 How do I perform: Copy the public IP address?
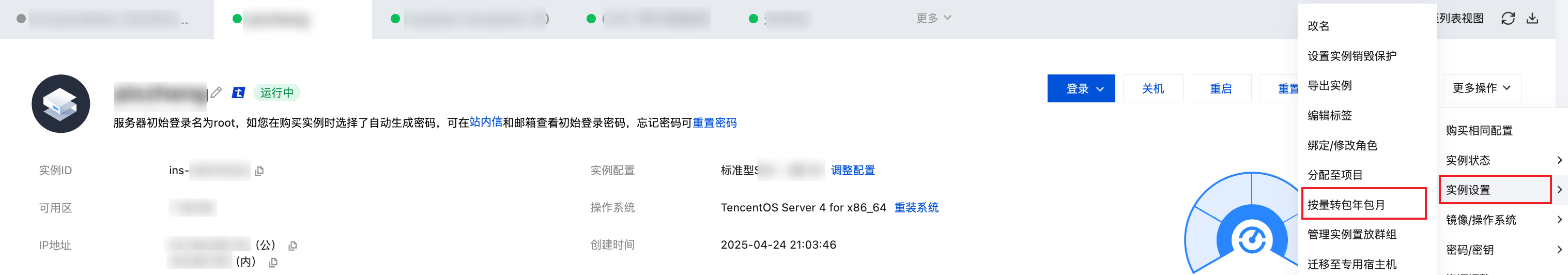coord(293,246)
